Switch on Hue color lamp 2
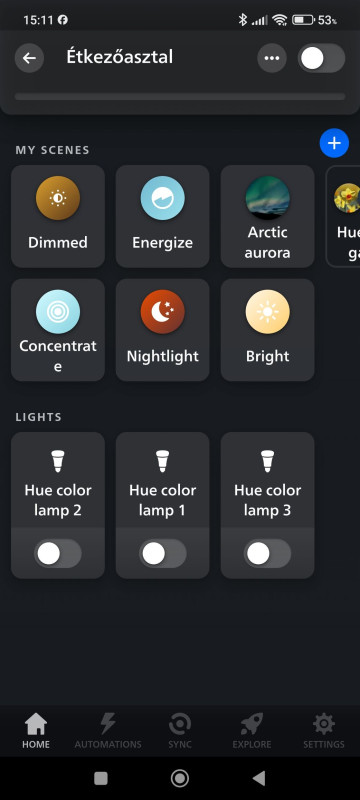360x800 pixels. [58, 554]
